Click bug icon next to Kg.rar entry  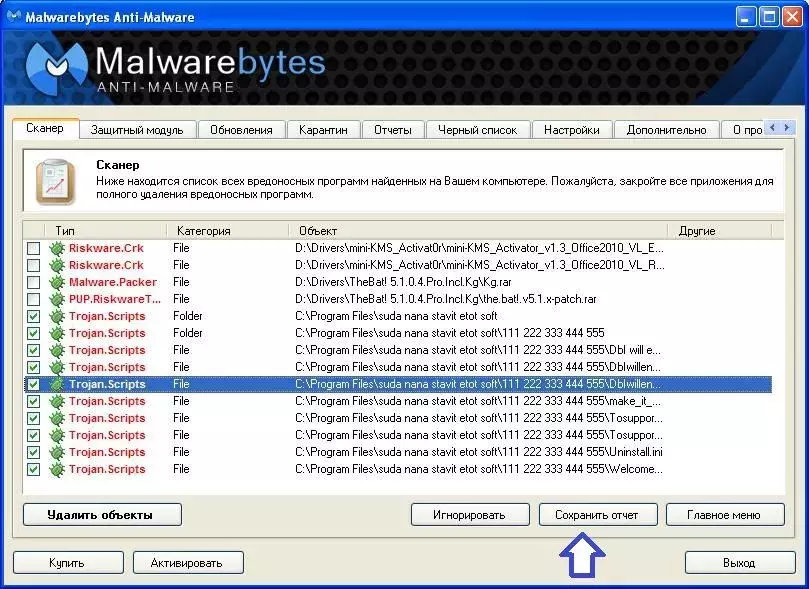click(57, 282)
